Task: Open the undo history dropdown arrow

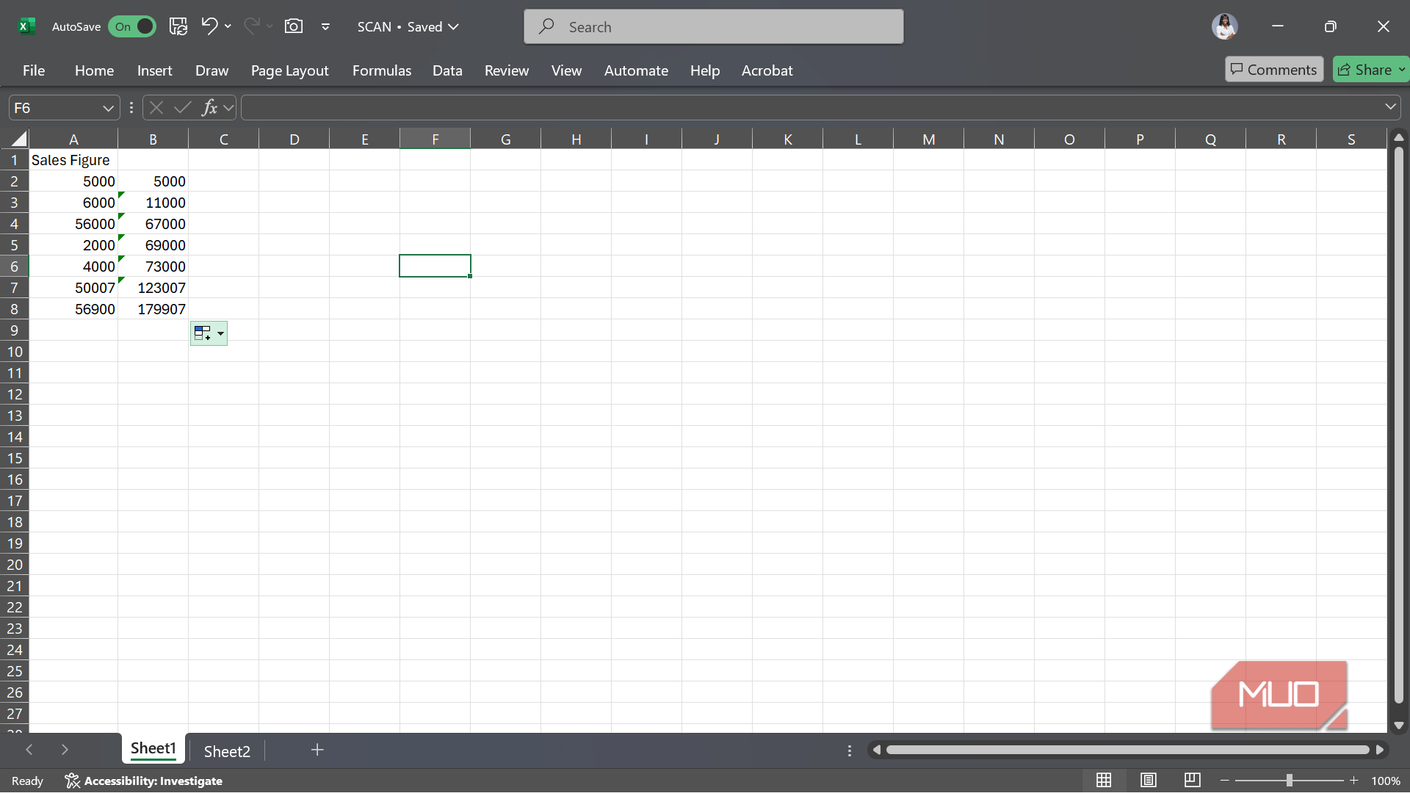Action: [x=228, y=27]
